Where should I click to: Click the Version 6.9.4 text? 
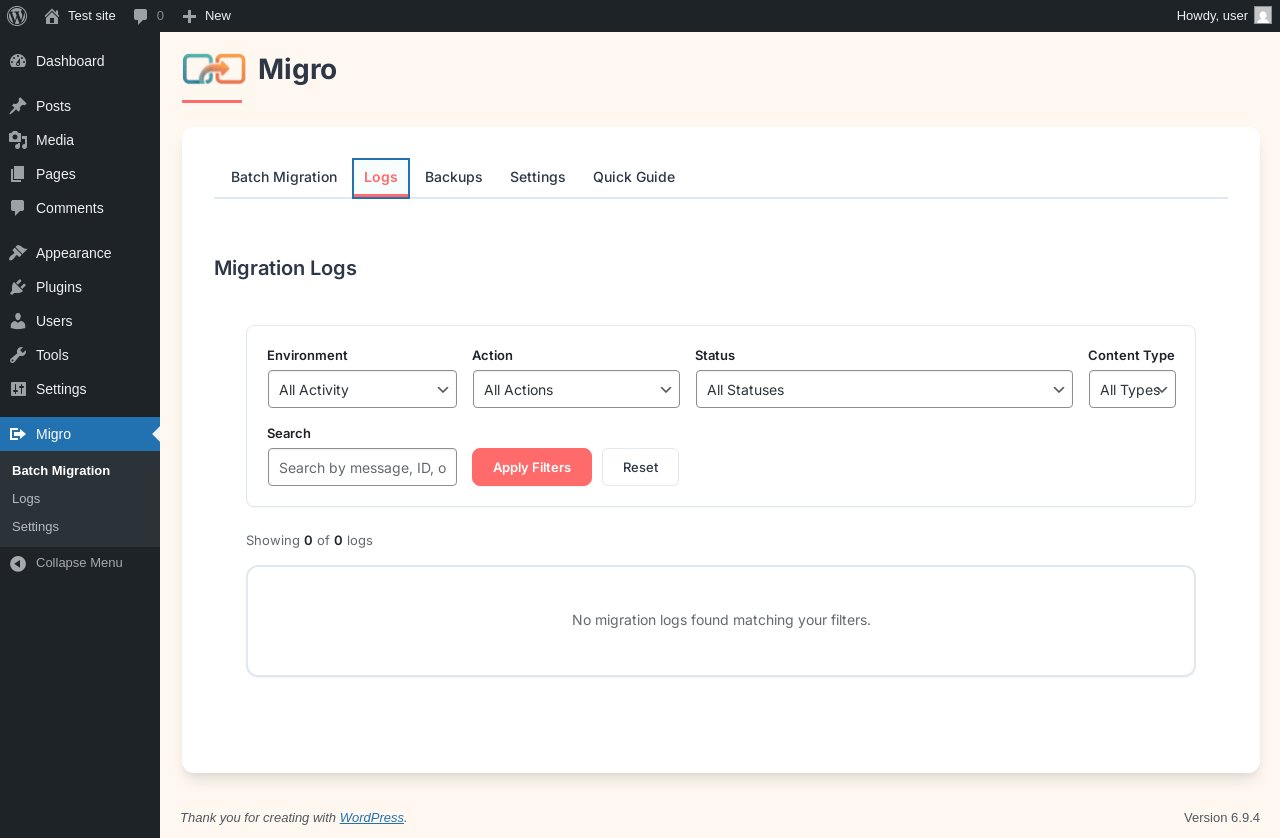tap(1222, 817)
